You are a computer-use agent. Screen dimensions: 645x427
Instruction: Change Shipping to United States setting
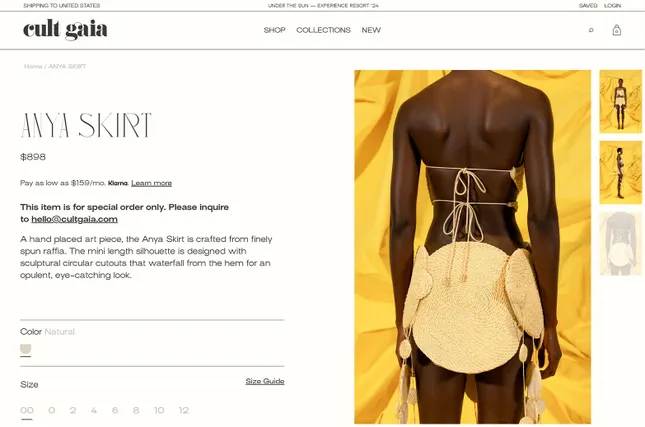click(62, 5)
